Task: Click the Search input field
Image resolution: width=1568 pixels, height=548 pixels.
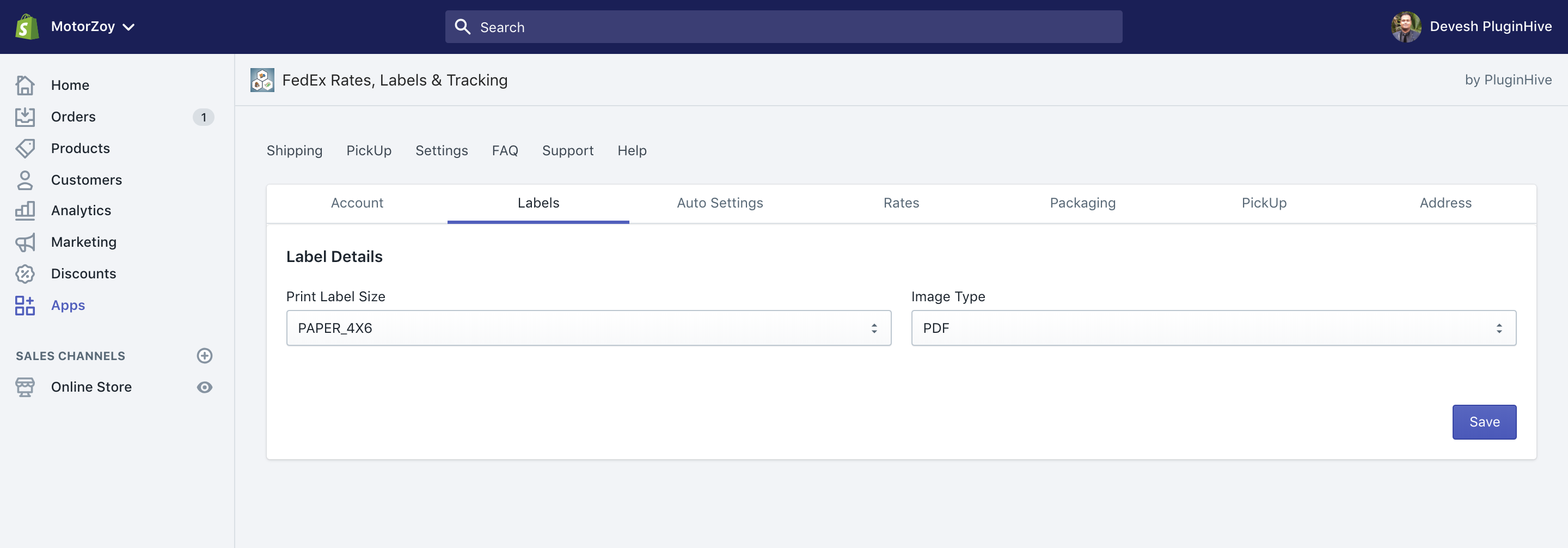Action: tap(783, 27)
